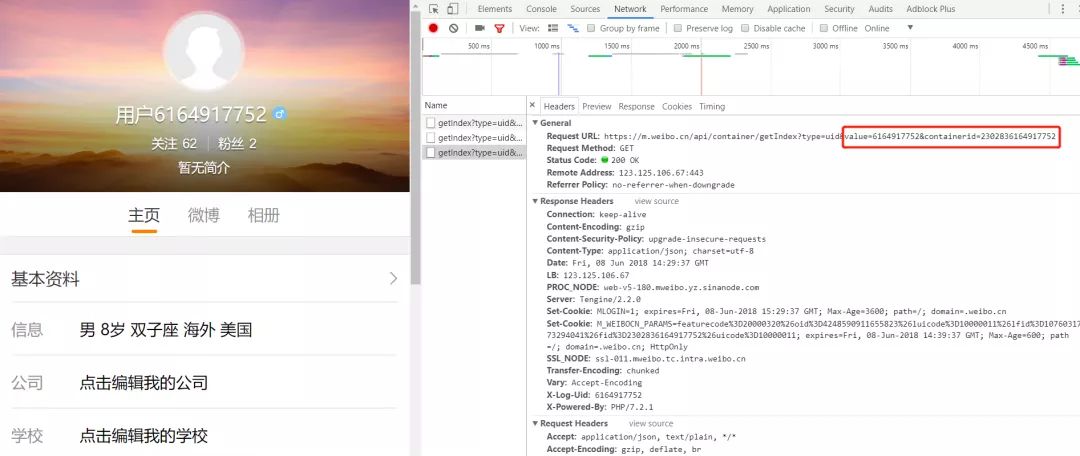Click the 男 8岁 双子座 海外 美国 info
The image size is (1080, 456).
(166, 330)
